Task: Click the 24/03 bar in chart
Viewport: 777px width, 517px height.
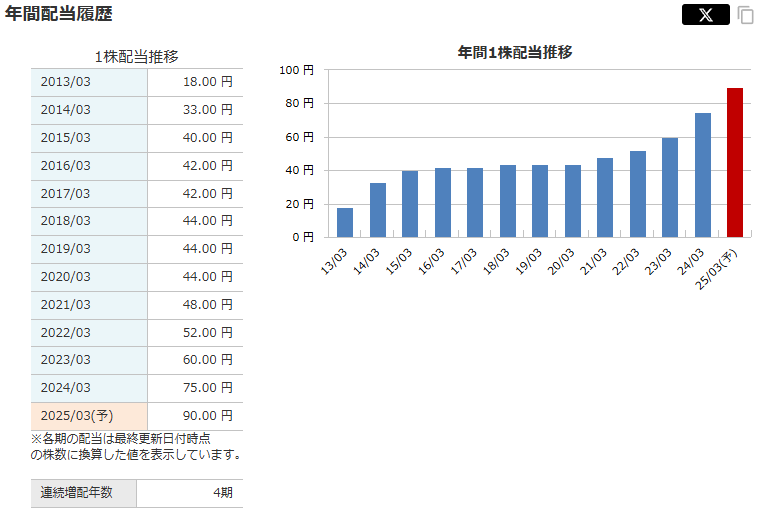Action: tap(702, 175)
